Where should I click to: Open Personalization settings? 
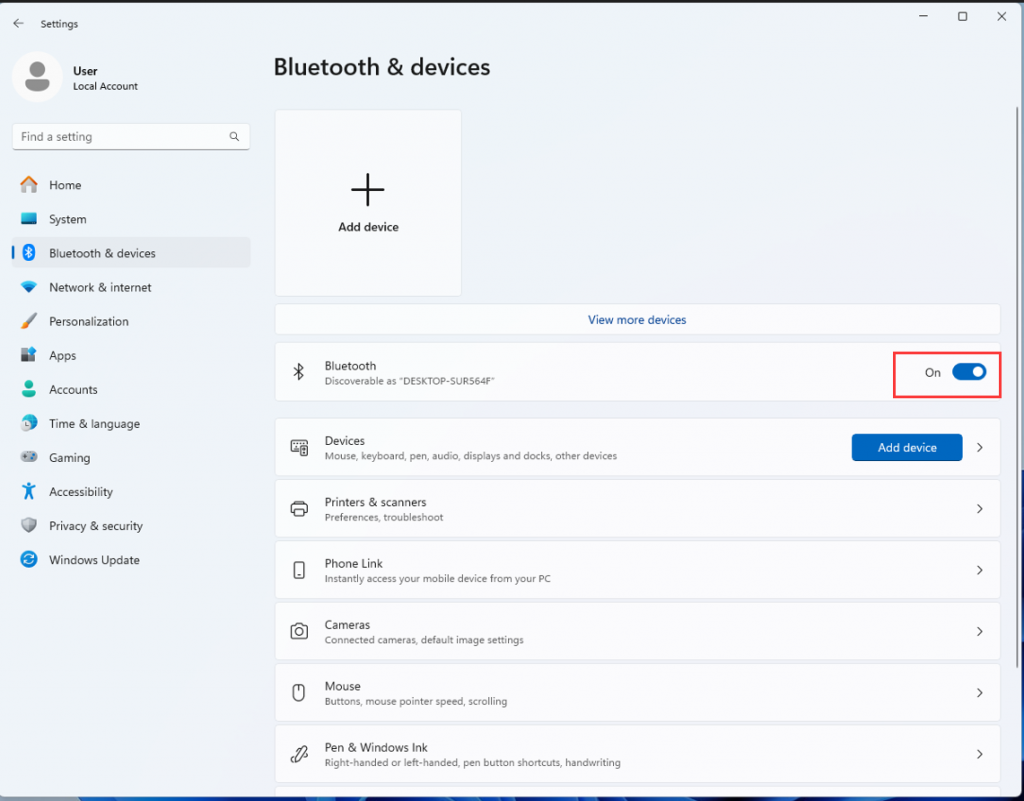[x=131, y=321]
